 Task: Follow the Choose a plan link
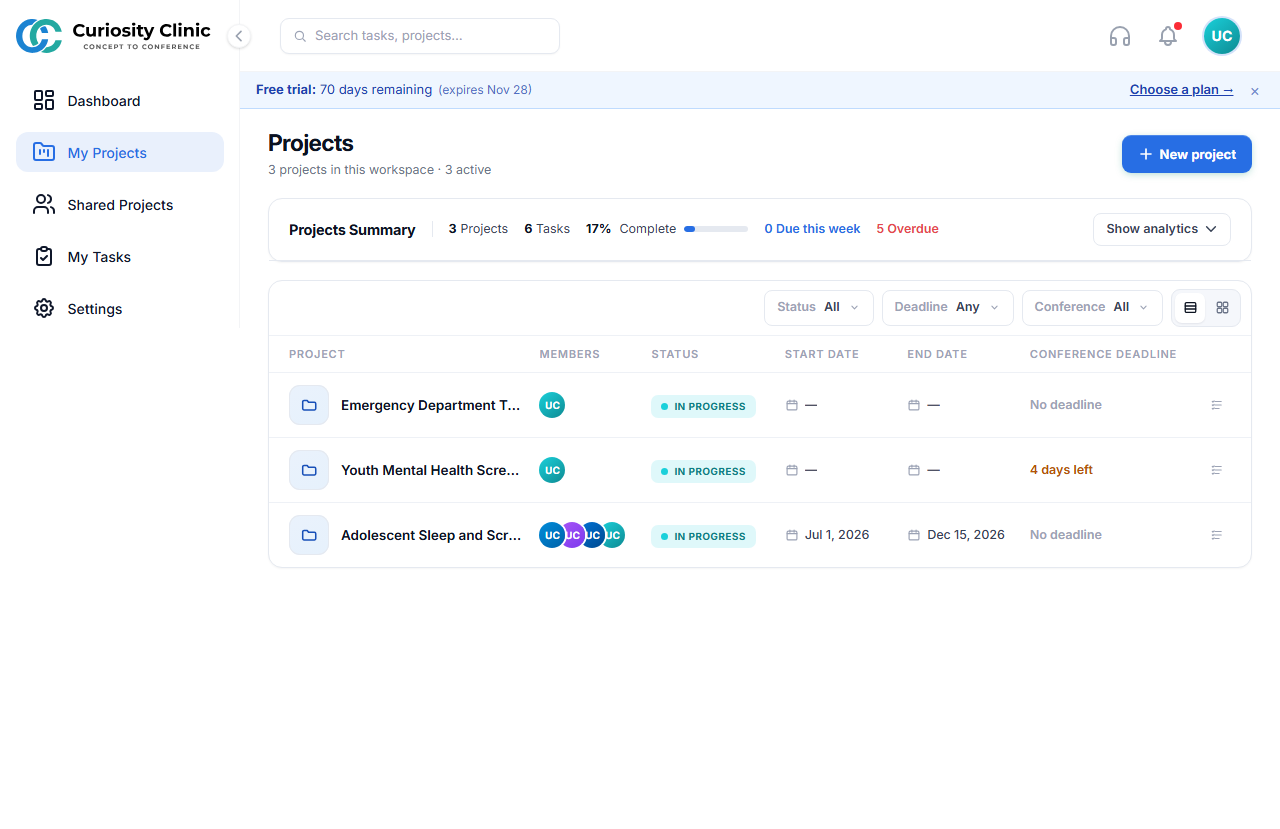click(1182, 90)
